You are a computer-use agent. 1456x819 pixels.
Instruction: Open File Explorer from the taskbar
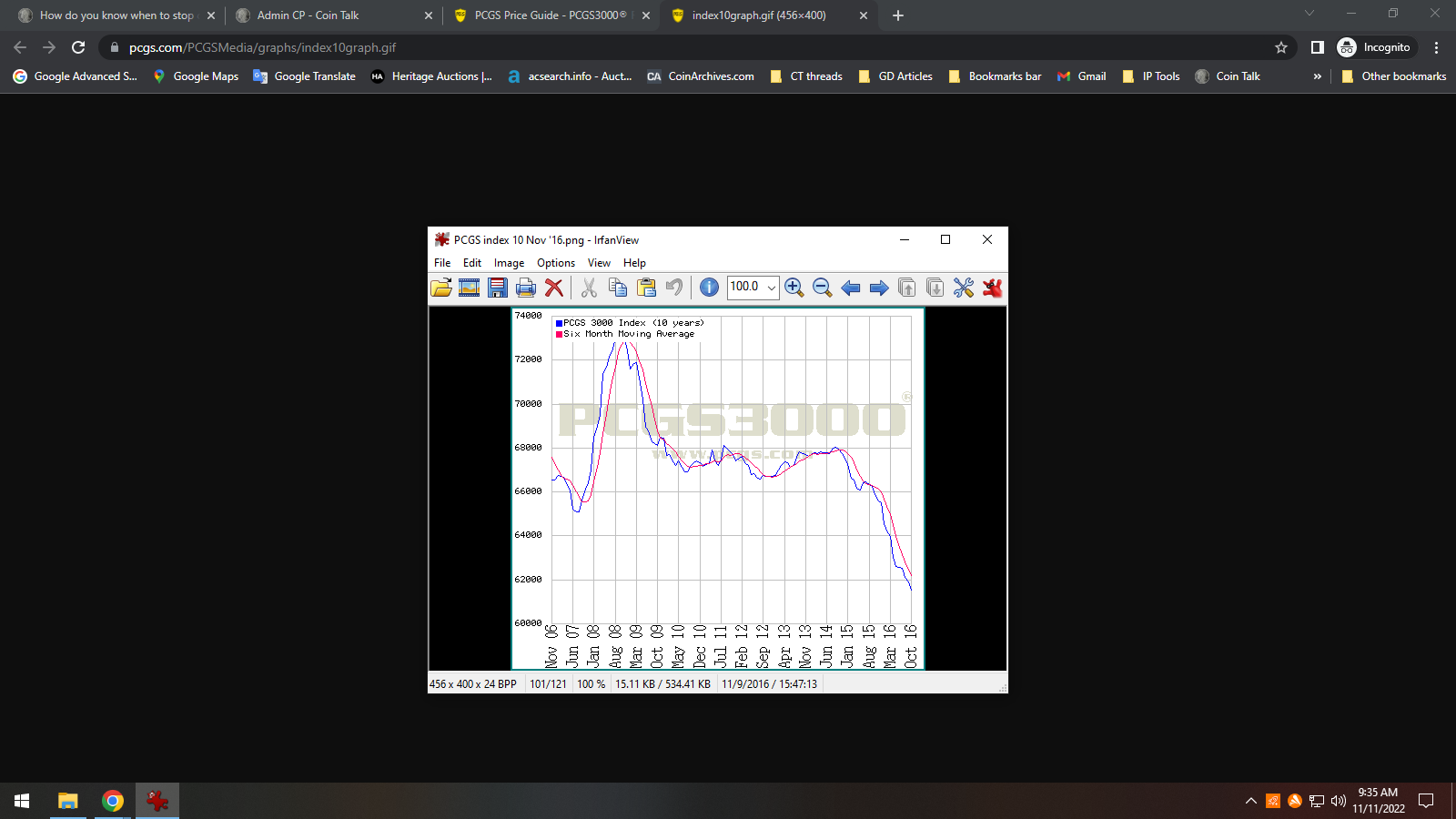68,801
